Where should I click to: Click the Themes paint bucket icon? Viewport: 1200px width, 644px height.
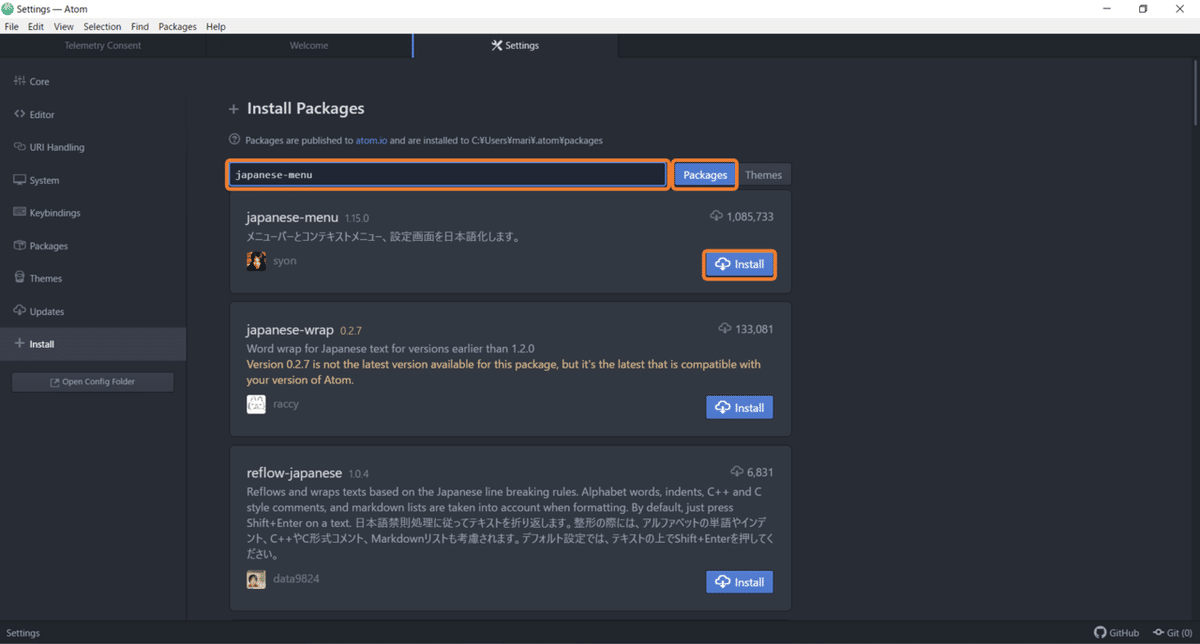[19, 278]
